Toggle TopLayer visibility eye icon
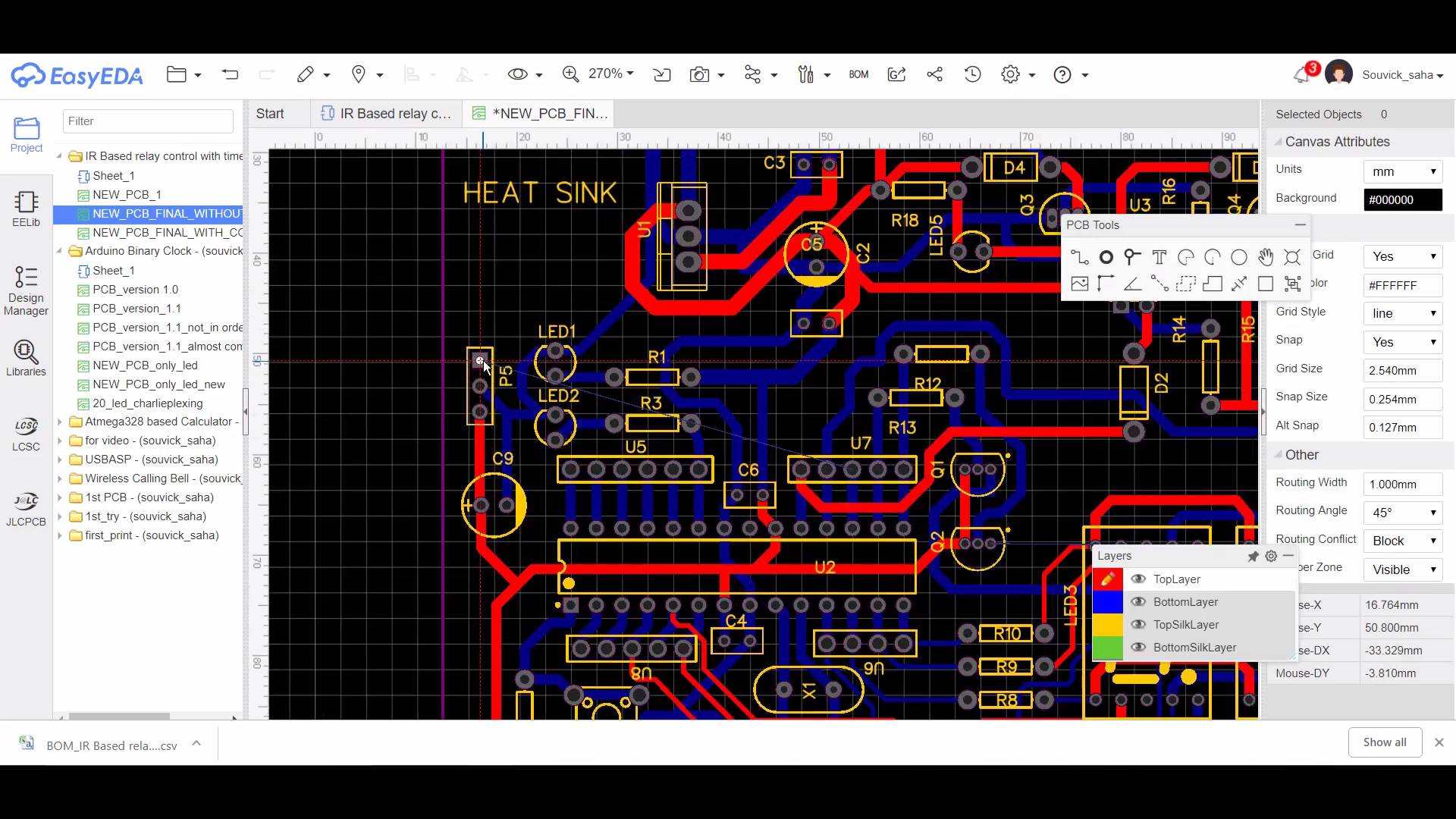 click(x=1138, y=579)
